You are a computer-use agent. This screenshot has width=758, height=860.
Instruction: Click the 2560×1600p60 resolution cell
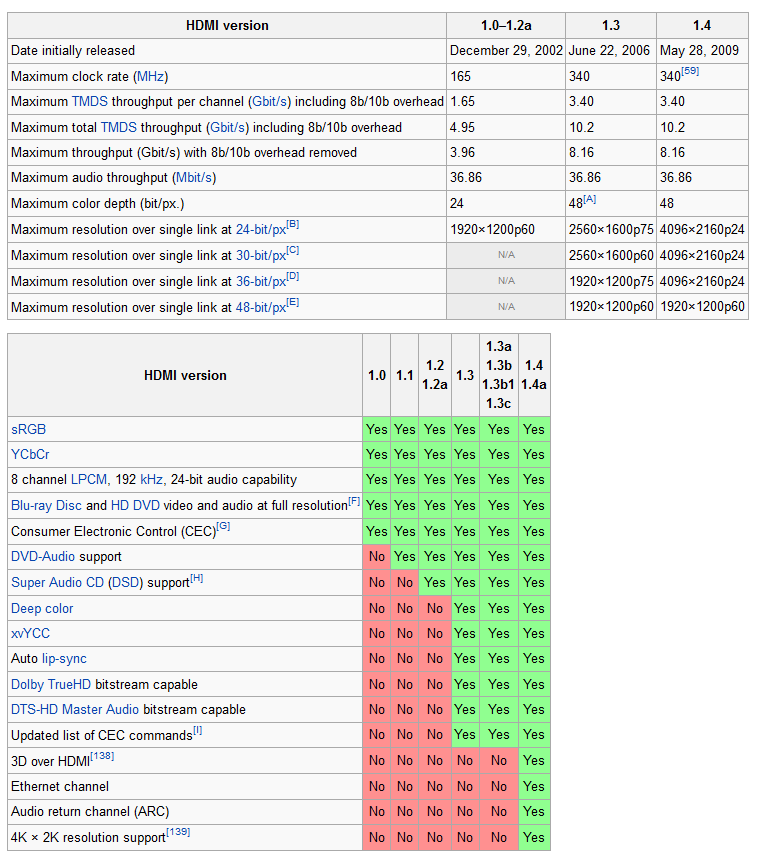click(611, 256)
